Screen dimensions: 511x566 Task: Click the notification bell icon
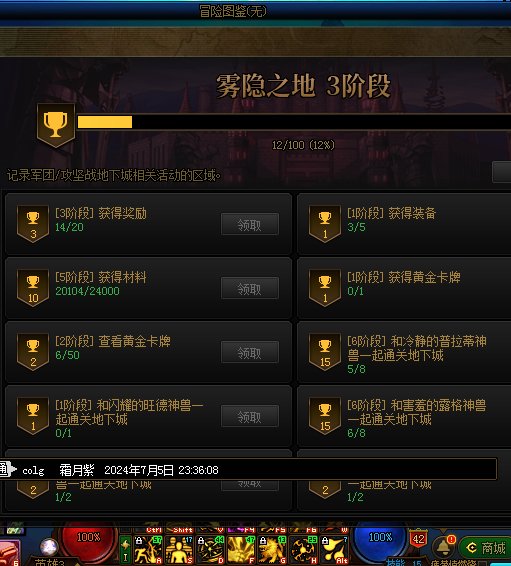pyautogui.click(x=444, y=546)
